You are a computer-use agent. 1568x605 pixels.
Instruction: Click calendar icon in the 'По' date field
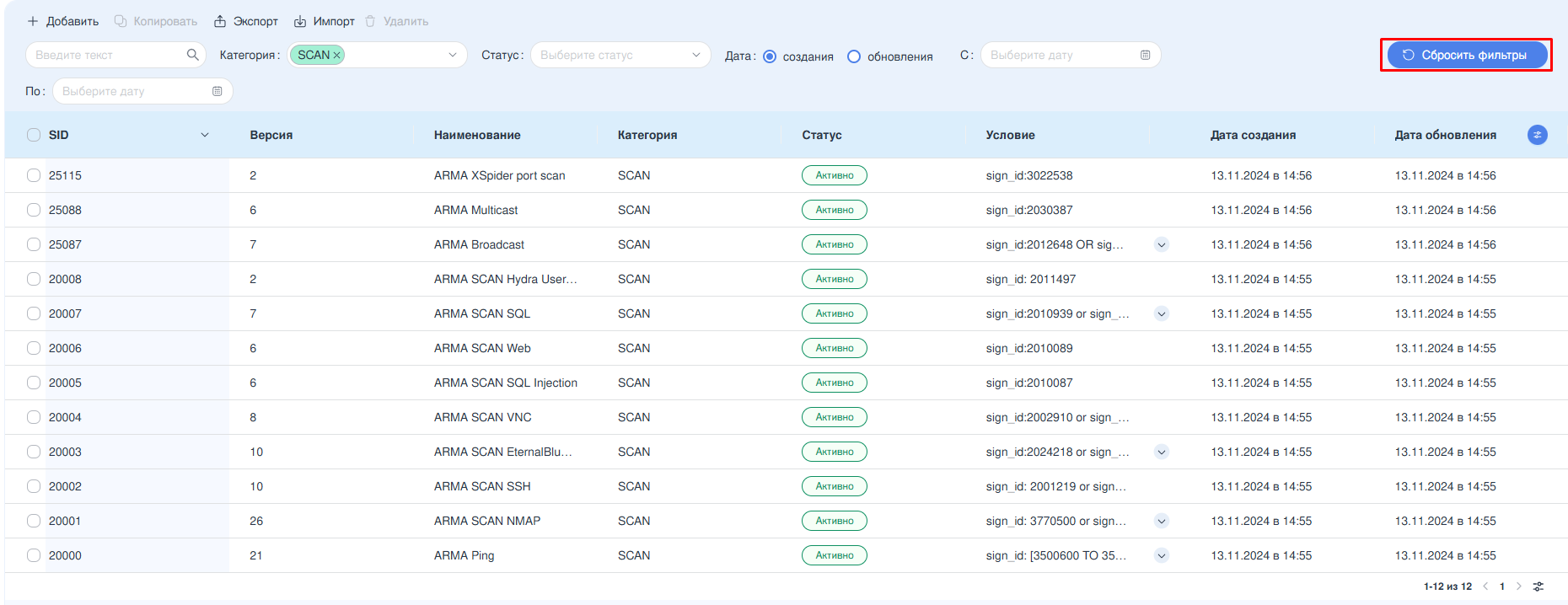coord(217,91)
